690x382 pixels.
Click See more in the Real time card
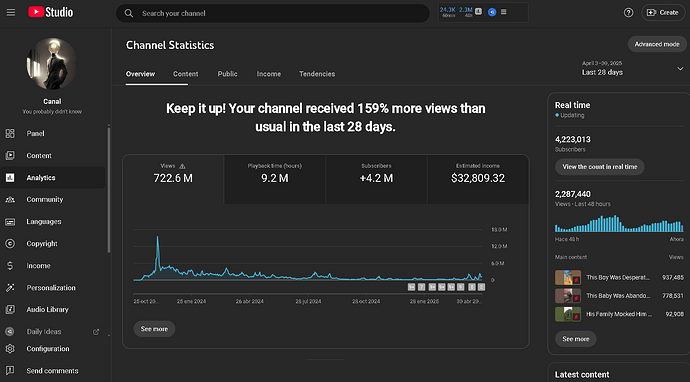pos(576,339)
